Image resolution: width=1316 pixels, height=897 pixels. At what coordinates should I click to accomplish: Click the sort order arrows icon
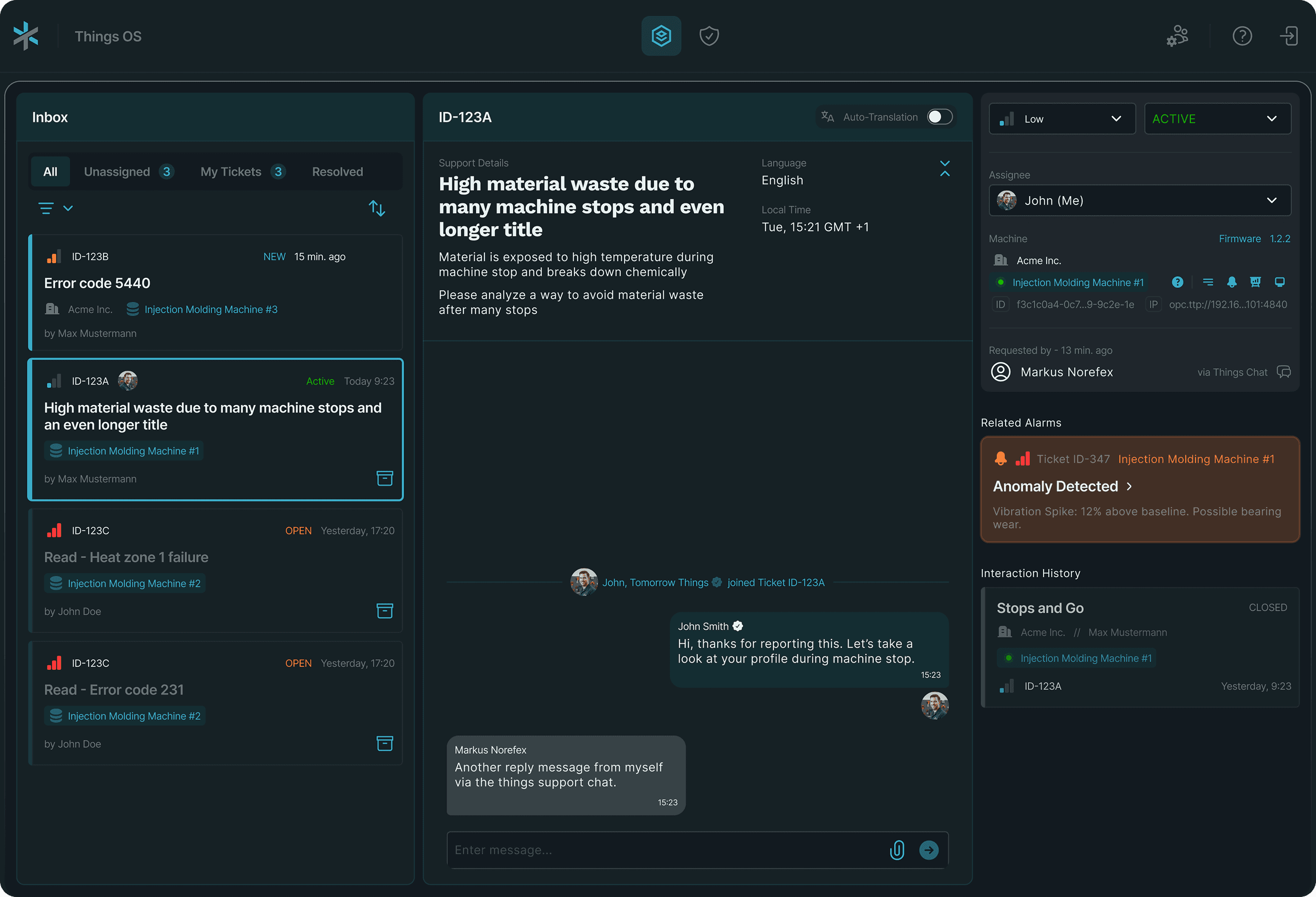click(x=377, y=209)
